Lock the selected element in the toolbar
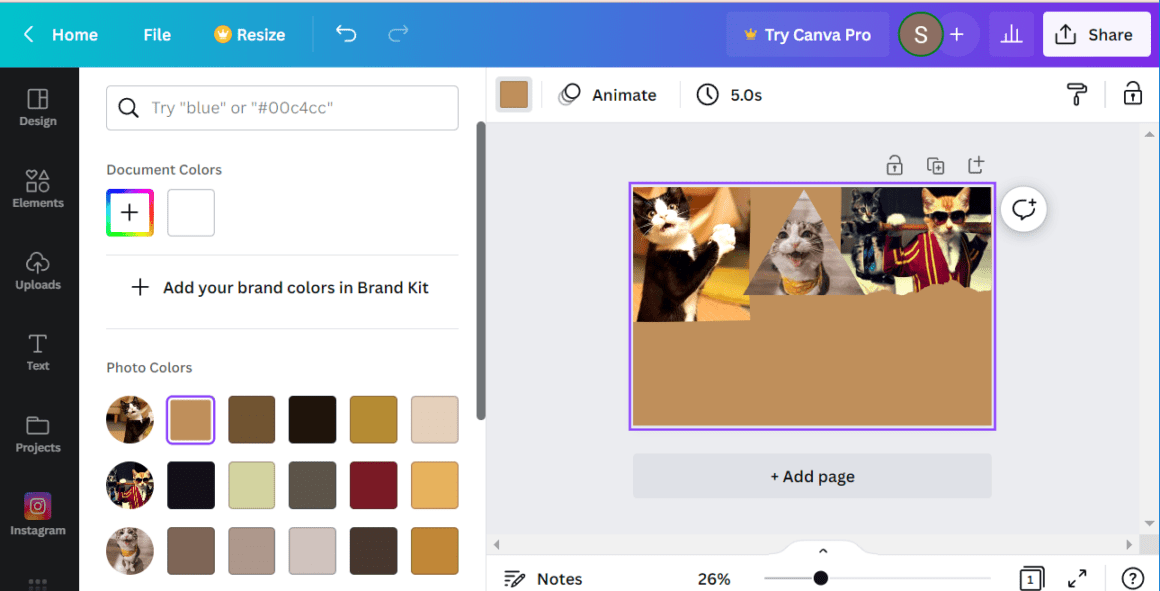 1132,94
